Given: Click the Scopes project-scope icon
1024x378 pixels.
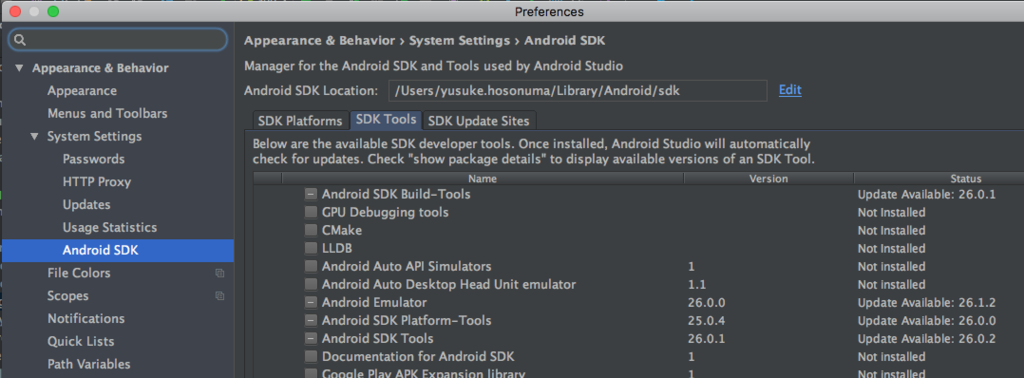Looking at the screenshot, I should coord(220,296).
